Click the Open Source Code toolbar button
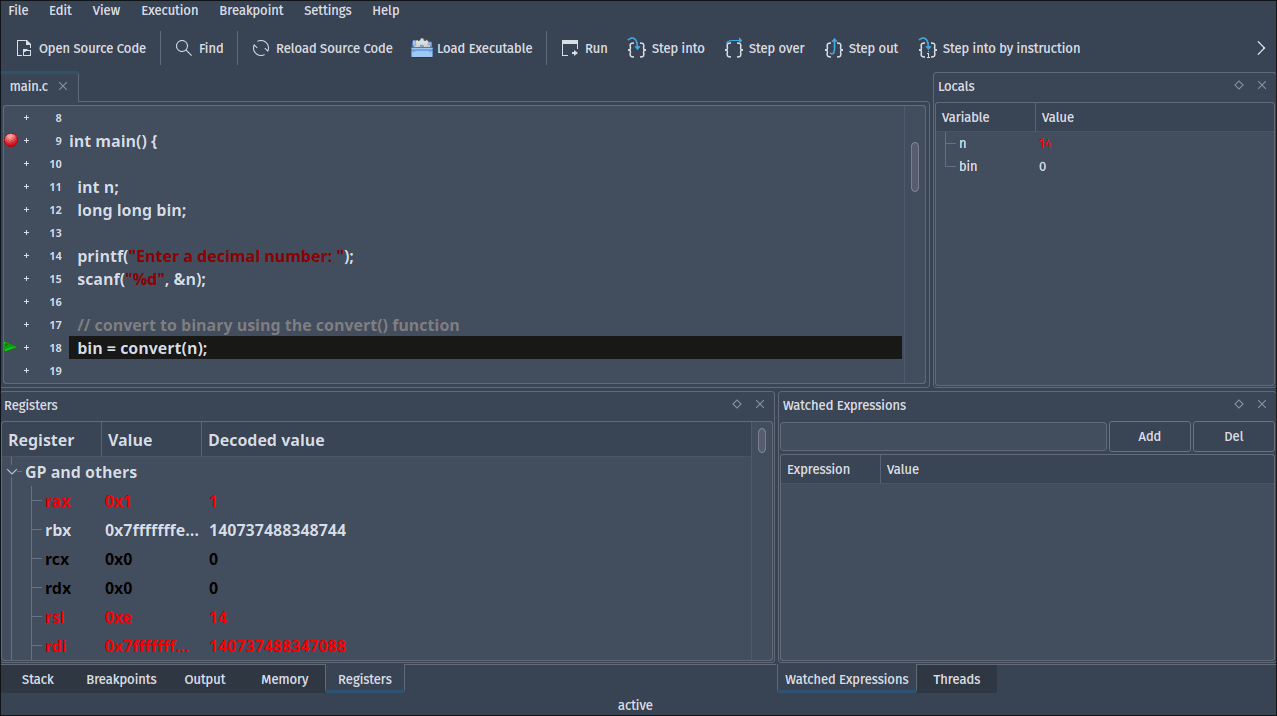 pyautogui.click(x=81, y=48)
